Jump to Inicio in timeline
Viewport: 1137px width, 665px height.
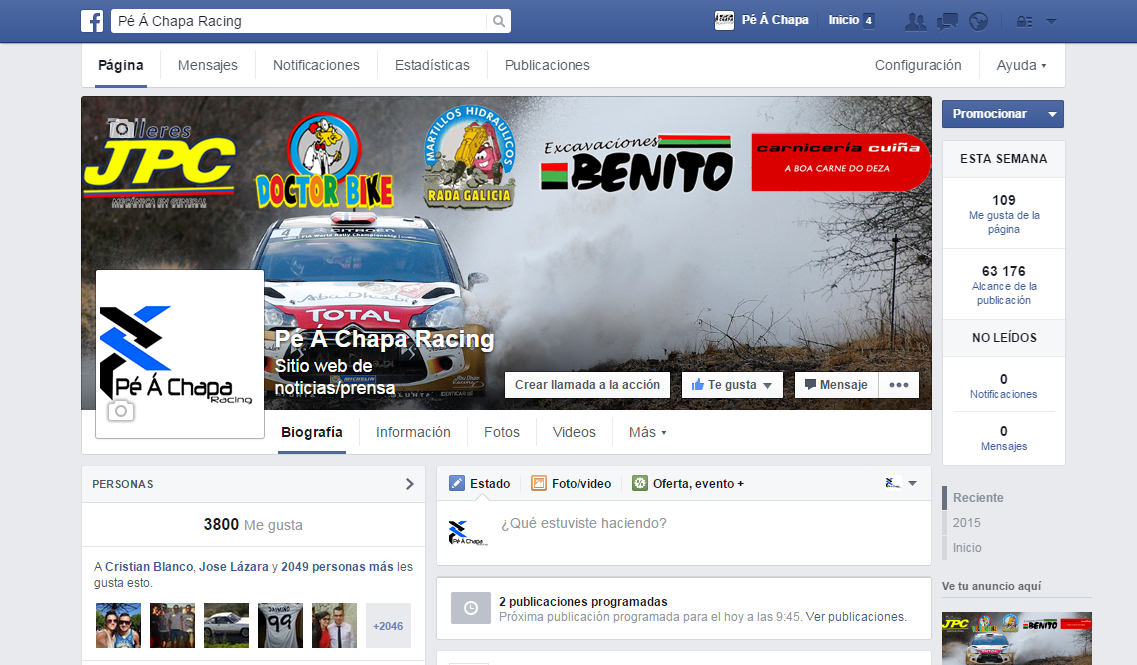967,548
